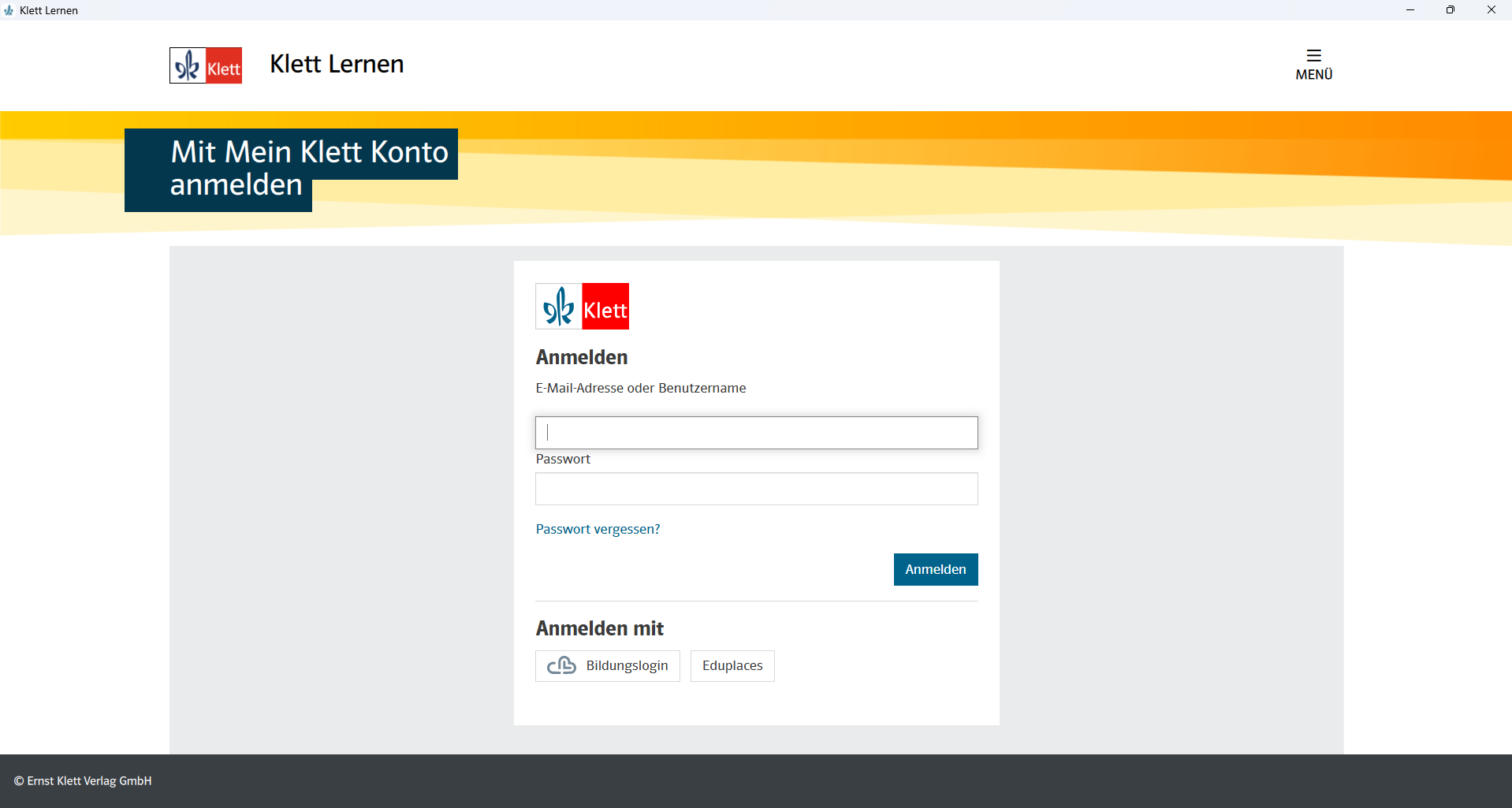This screenshot has width=1512, height=808.
Task: Close the Klett Lernen window
Action: click(1491, 10)
